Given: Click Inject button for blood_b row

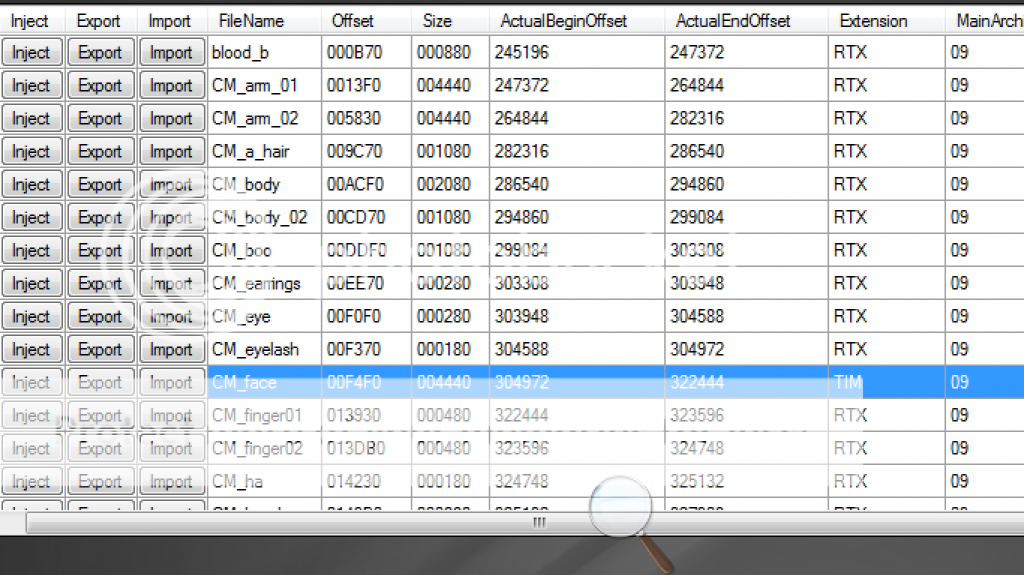Looking at the screenshot, I should point(31,52).
